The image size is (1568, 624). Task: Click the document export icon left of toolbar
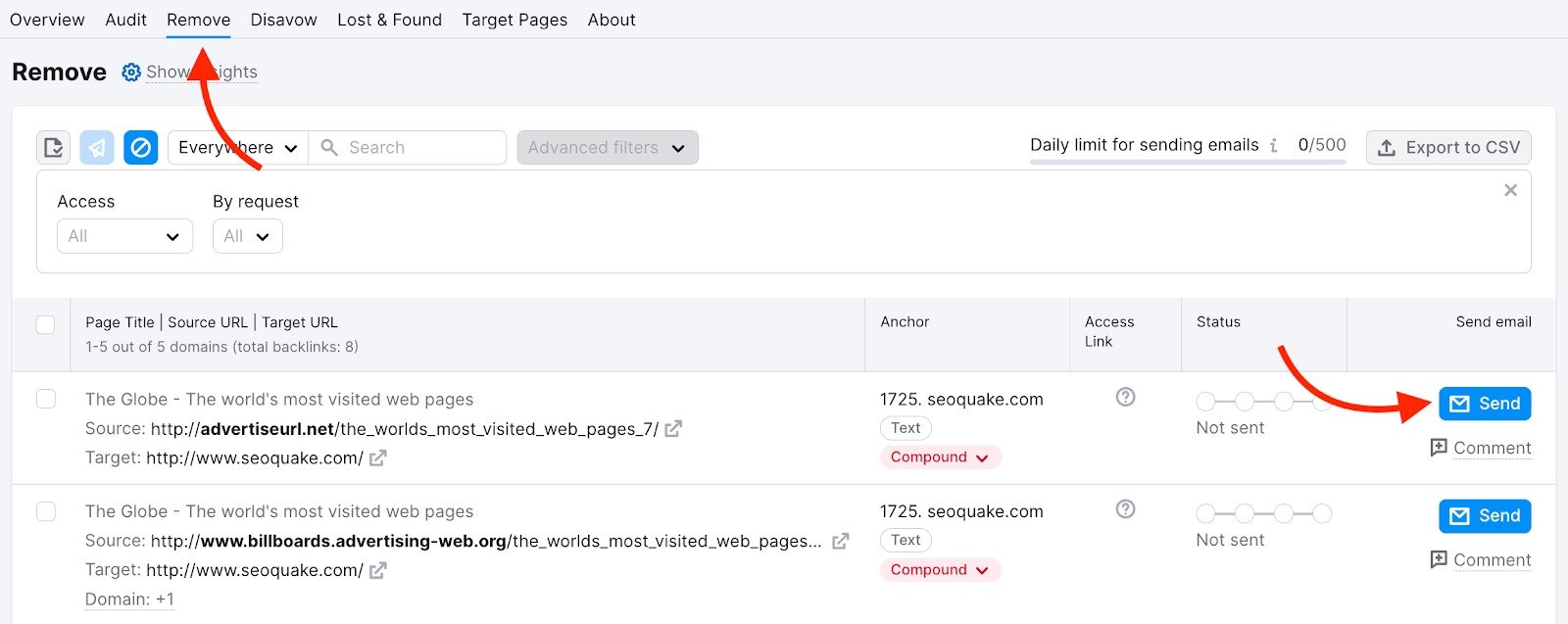[54, 148]
